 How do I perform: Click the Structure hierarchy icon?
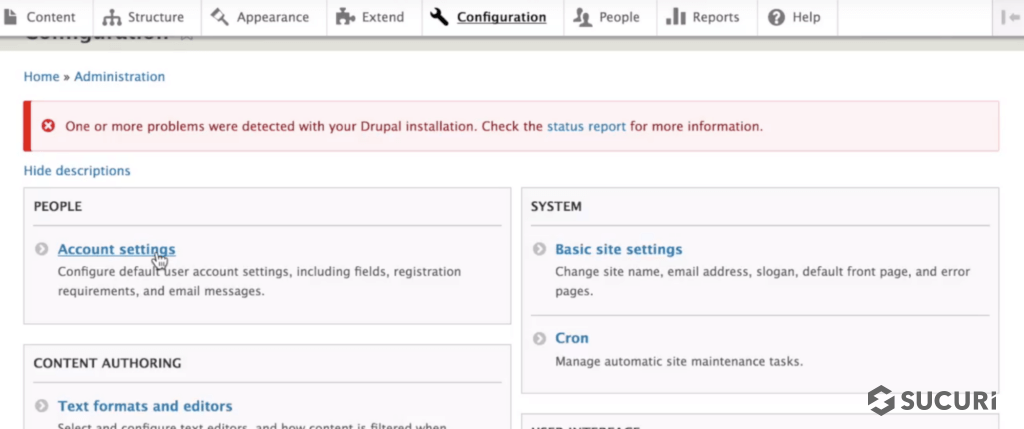tap(111, 17)
